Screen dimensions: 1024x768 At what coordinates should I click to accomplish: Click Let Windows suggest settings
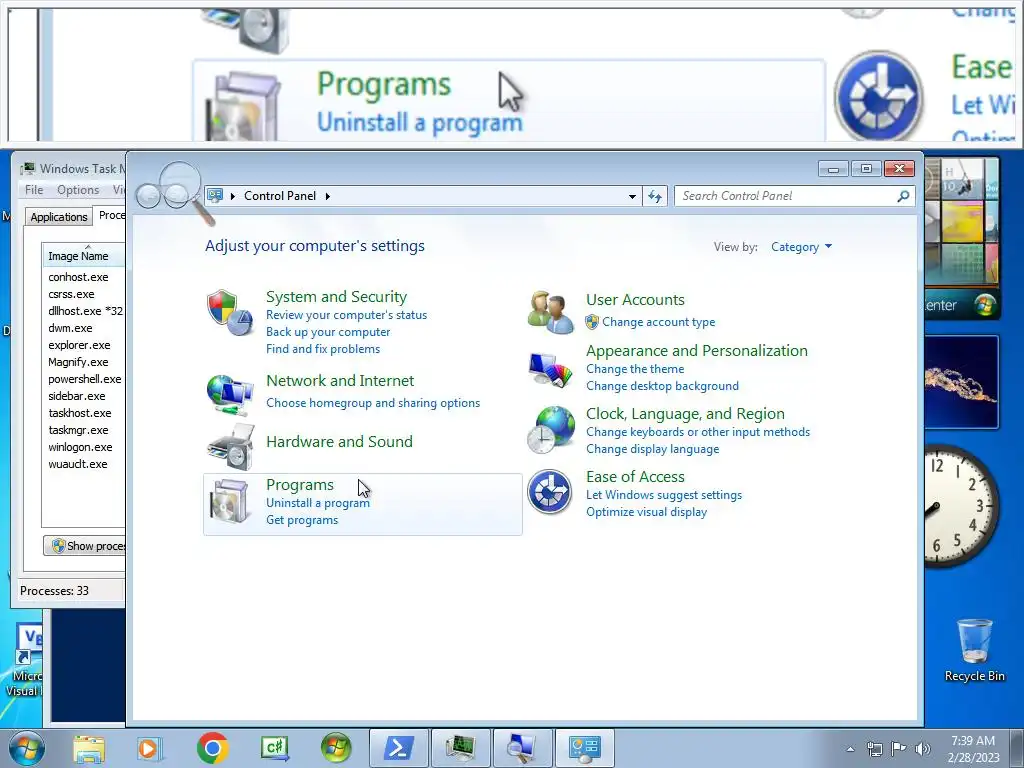(664, 495)
